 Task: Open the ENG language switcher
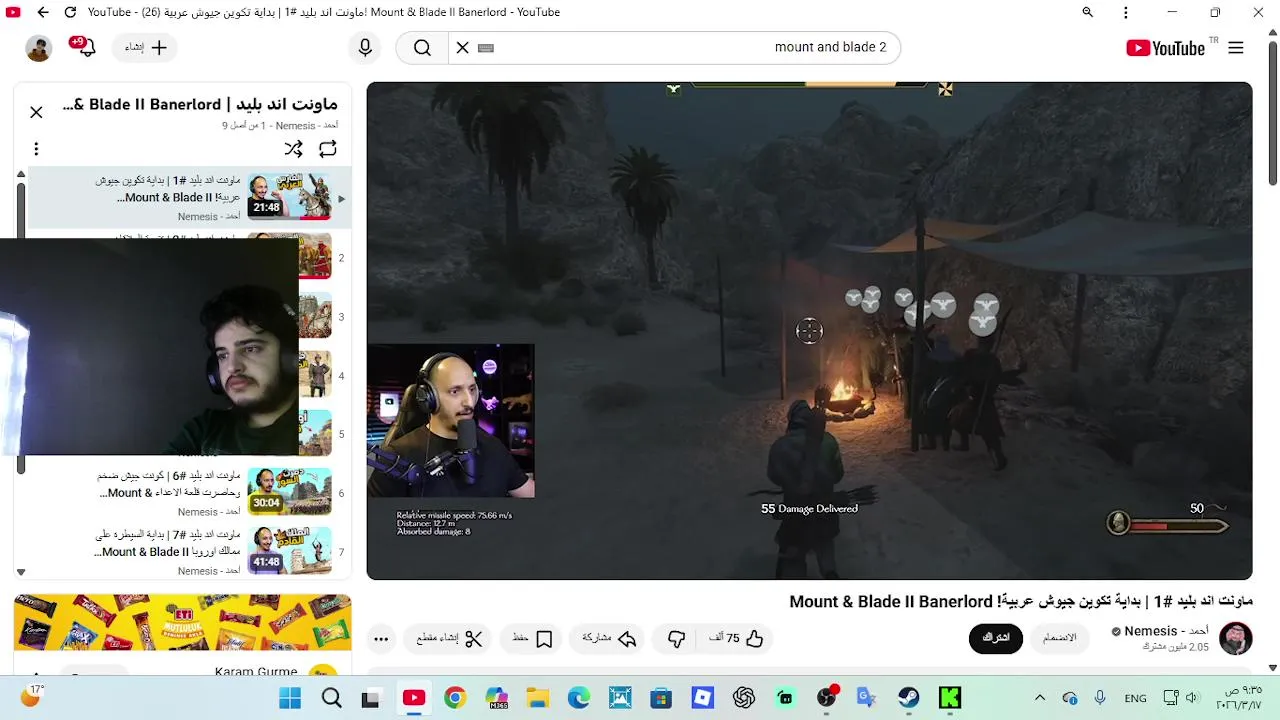point(1135,698)
